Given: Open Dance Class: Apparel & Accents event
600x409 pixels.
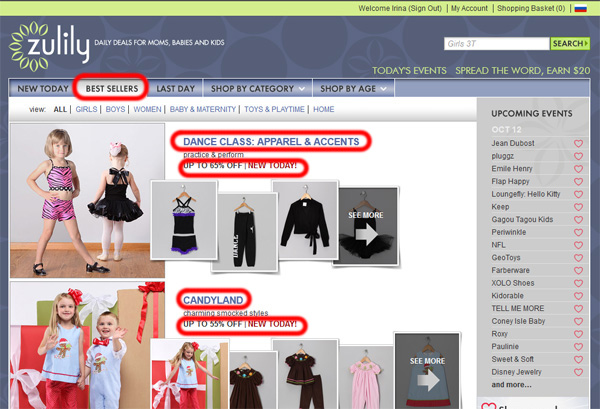Looking at the screenshot, I should pyautogui.click(x=271, y=142).
